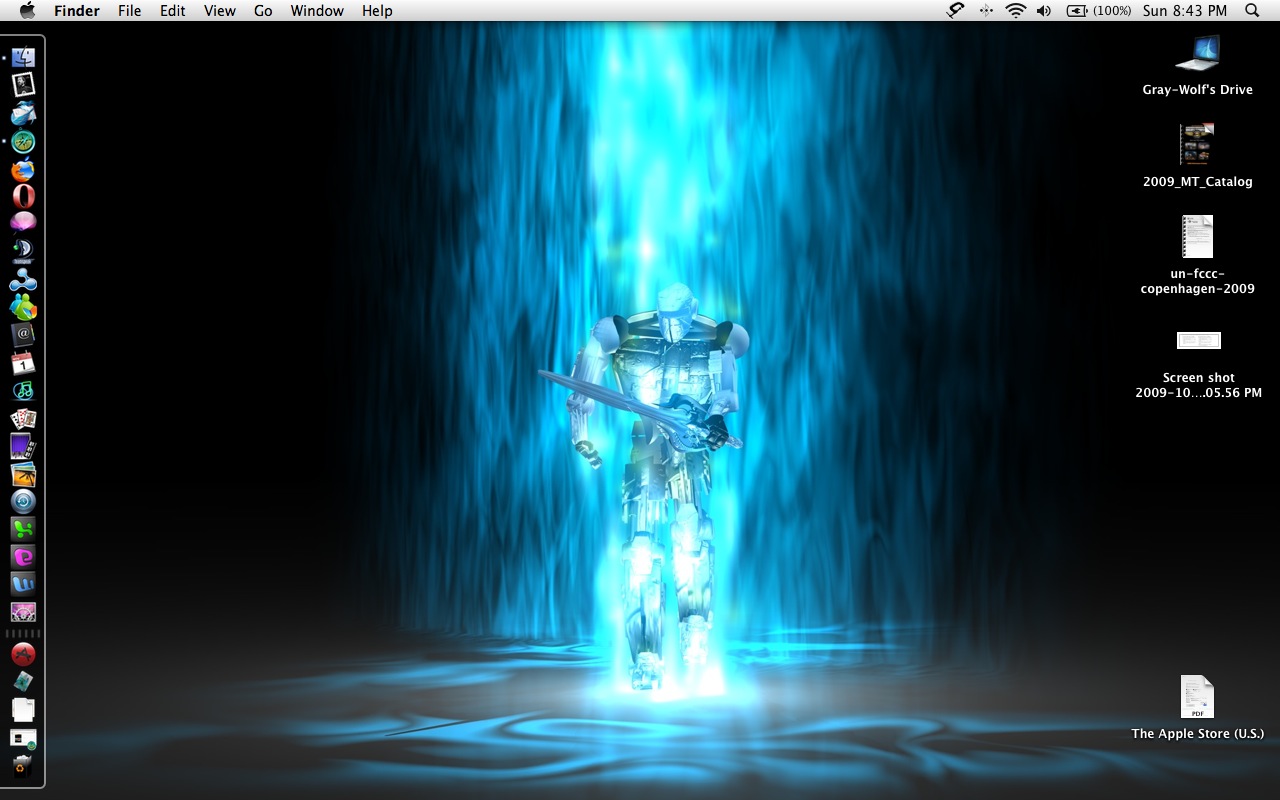1280x800 pixels.
Task: Open the Opera browser in Dock
Action: point(23,196)
